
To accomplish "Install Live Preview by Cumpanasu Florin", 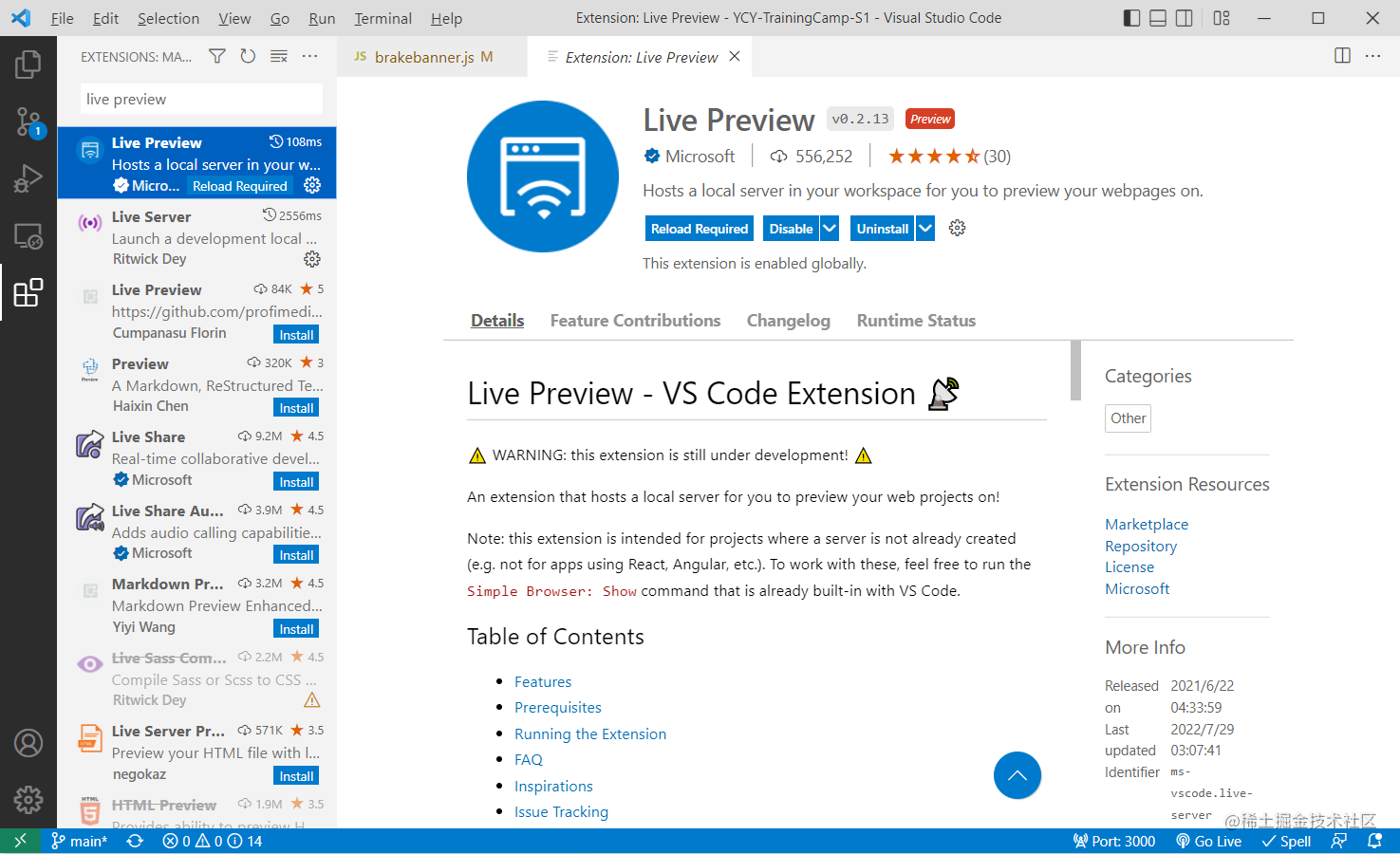I will pos(296,335).
